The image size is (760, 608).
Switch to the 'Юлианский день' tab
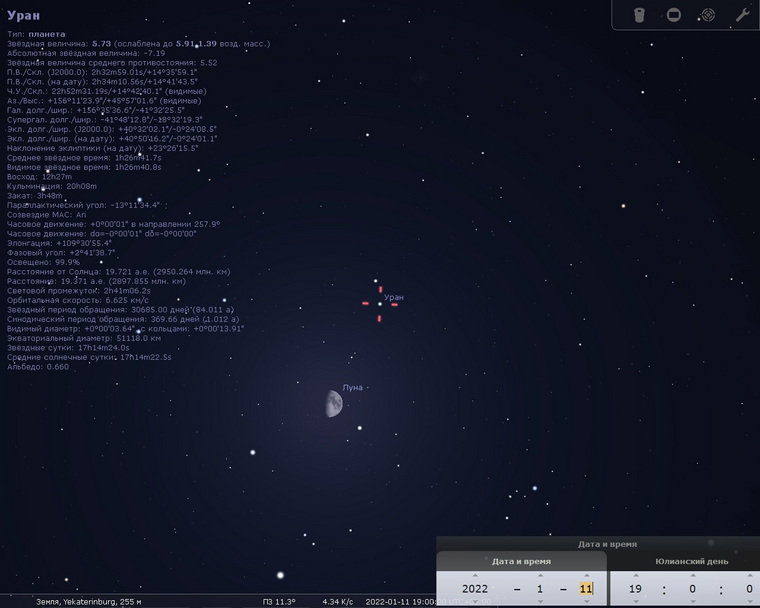[692, 561]
